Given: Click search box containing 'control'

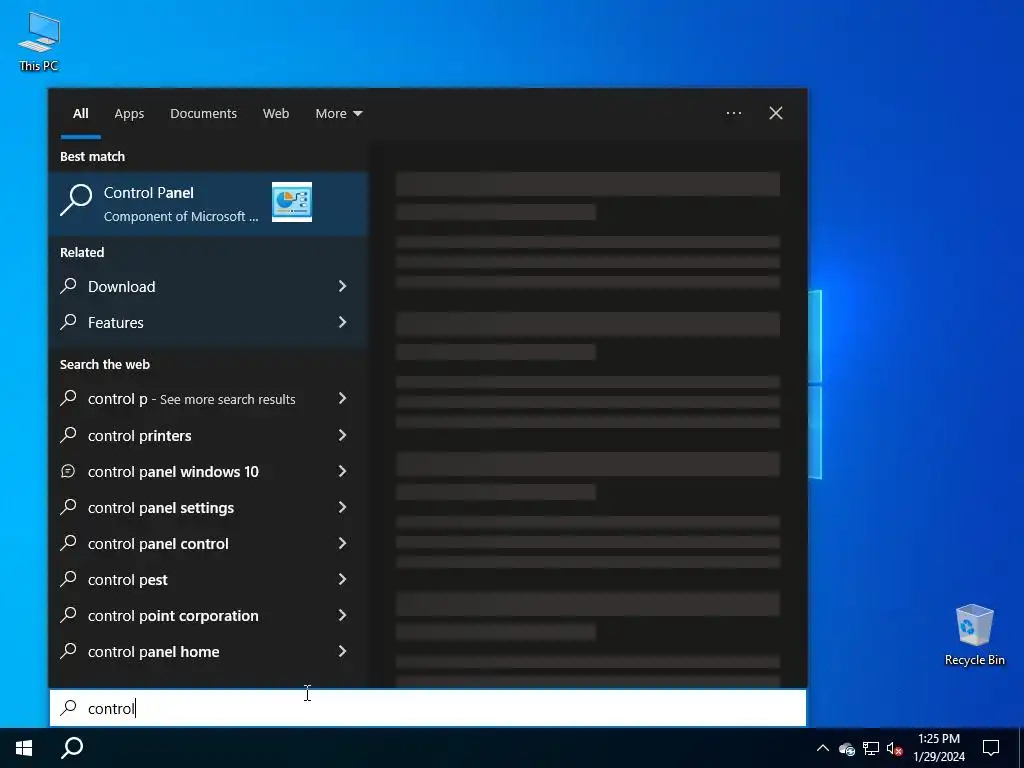Looking at the screenshot, I should 428,708.
